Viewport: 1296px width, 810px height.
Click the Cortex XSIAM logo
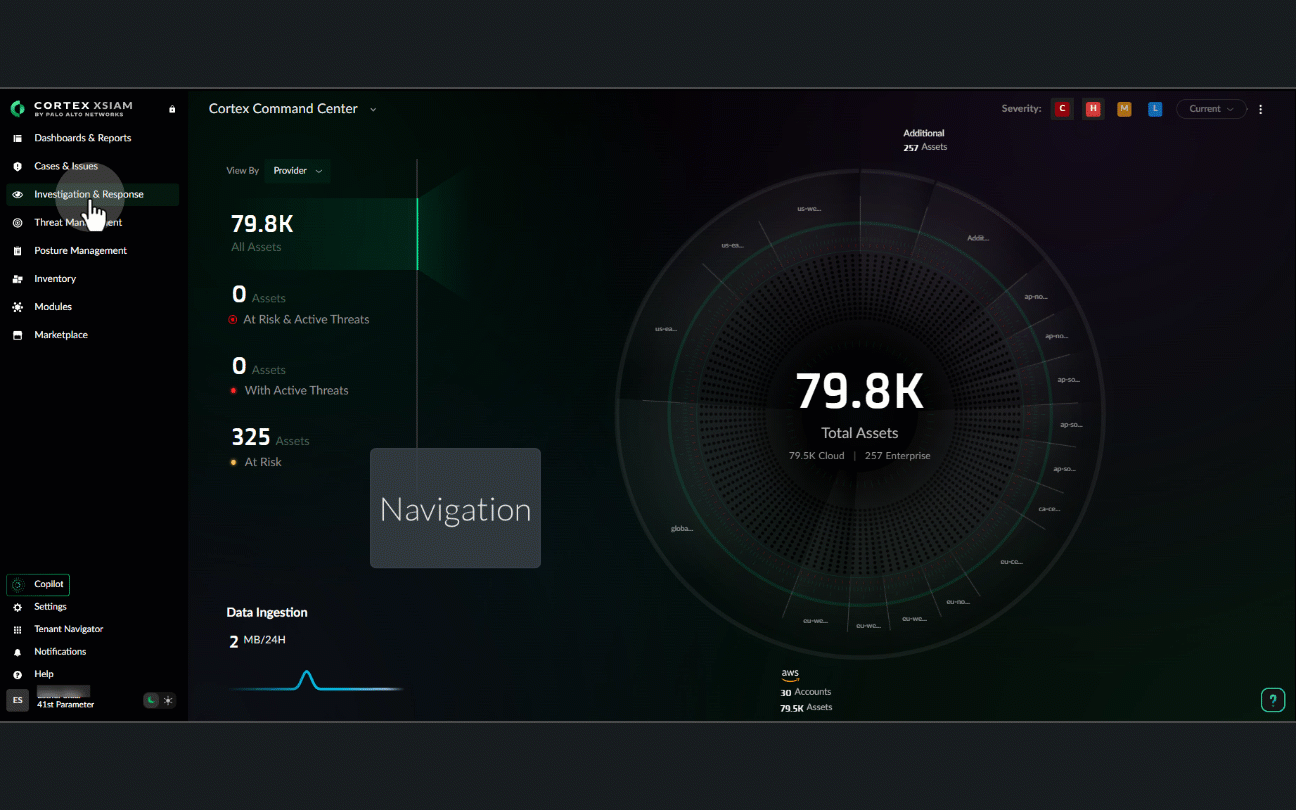click(x=71, y=108)
